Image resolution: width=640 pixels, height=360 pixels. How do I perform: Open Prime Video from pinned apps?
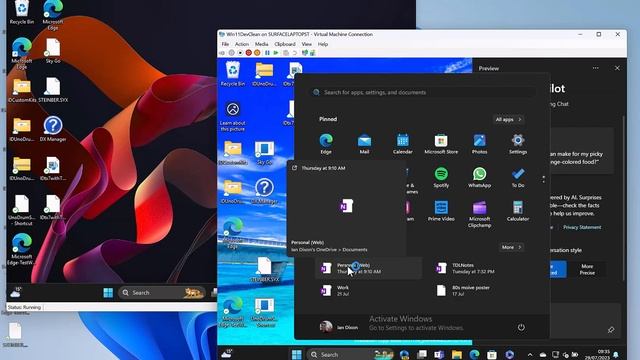(441, 211)
